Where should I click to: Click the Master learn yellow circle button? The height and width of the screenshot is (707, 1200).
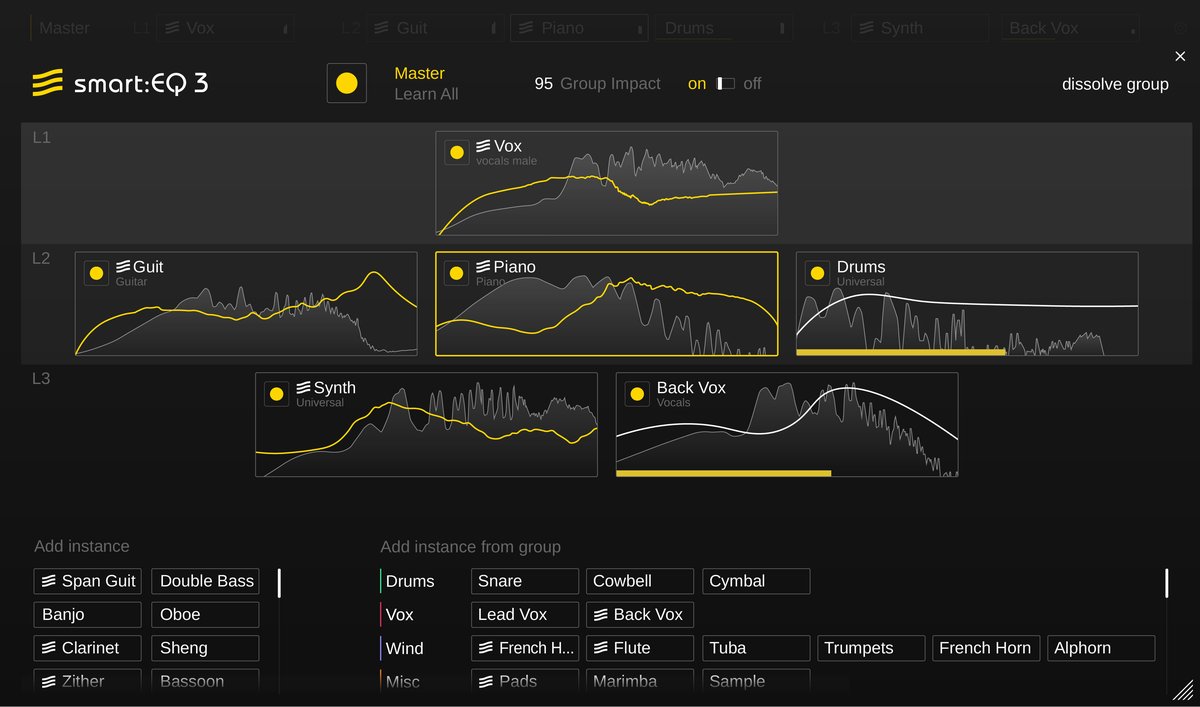point(346,83)
